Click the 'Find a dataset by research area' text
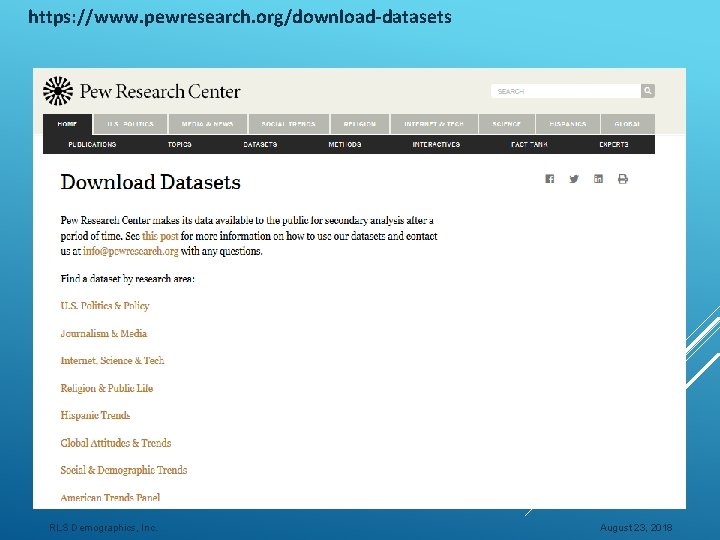 (128, 279)
